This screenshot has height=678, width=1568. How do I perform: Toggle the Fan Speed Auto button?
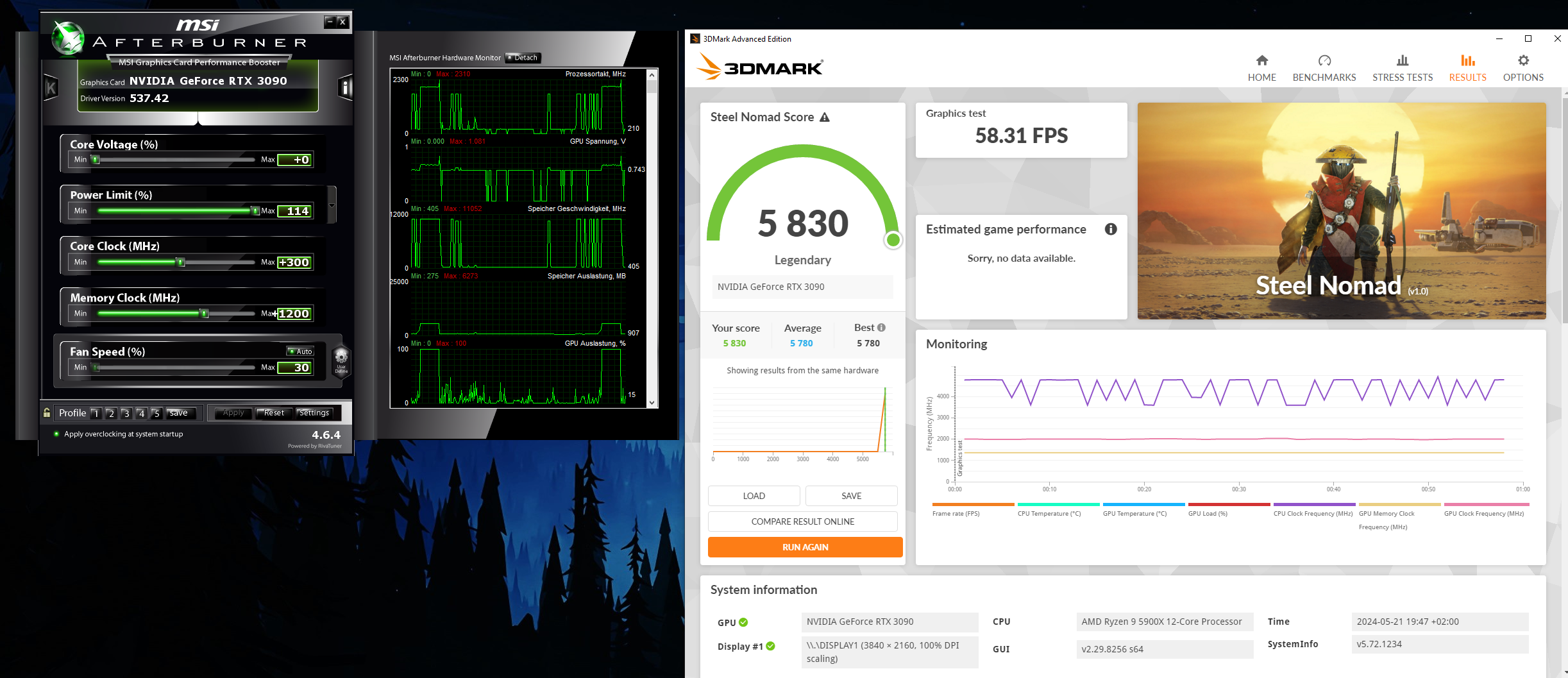click(x=300, y=352)
